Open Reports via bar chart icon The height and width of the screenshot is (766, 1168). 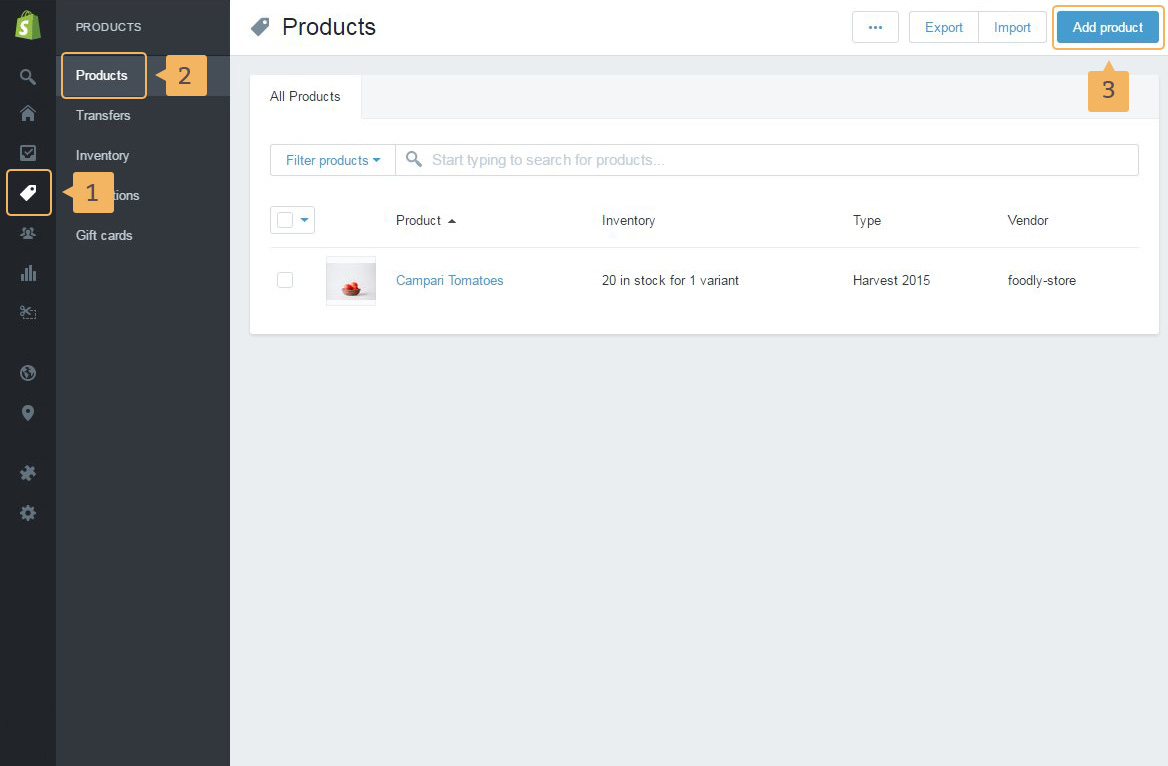pos(28,273)
